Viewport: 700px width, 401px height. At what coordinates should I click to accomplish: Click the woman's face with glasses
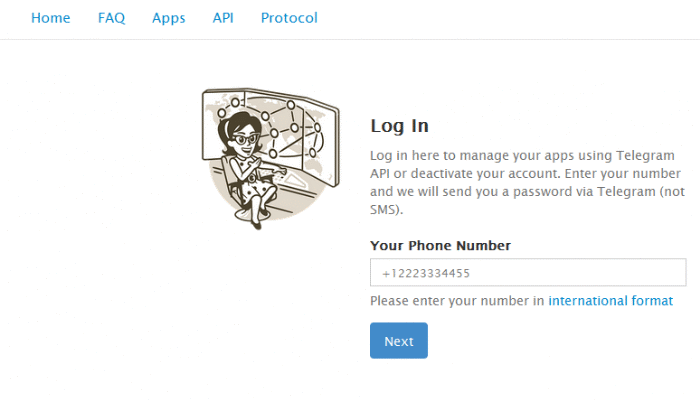tap(246, 140)
